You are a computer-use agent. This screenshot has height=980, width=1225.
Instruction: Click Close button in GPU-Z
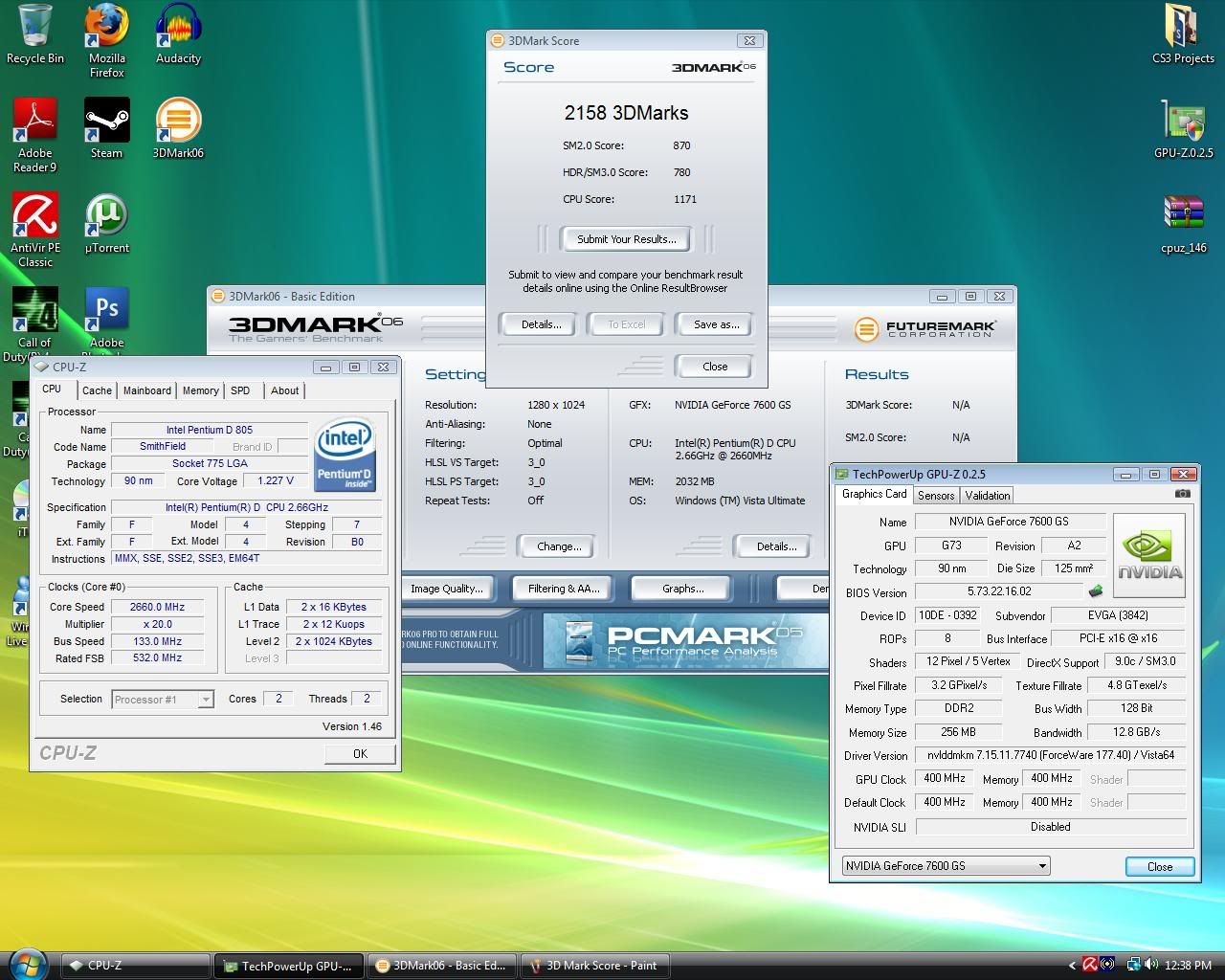(1160, 867)
